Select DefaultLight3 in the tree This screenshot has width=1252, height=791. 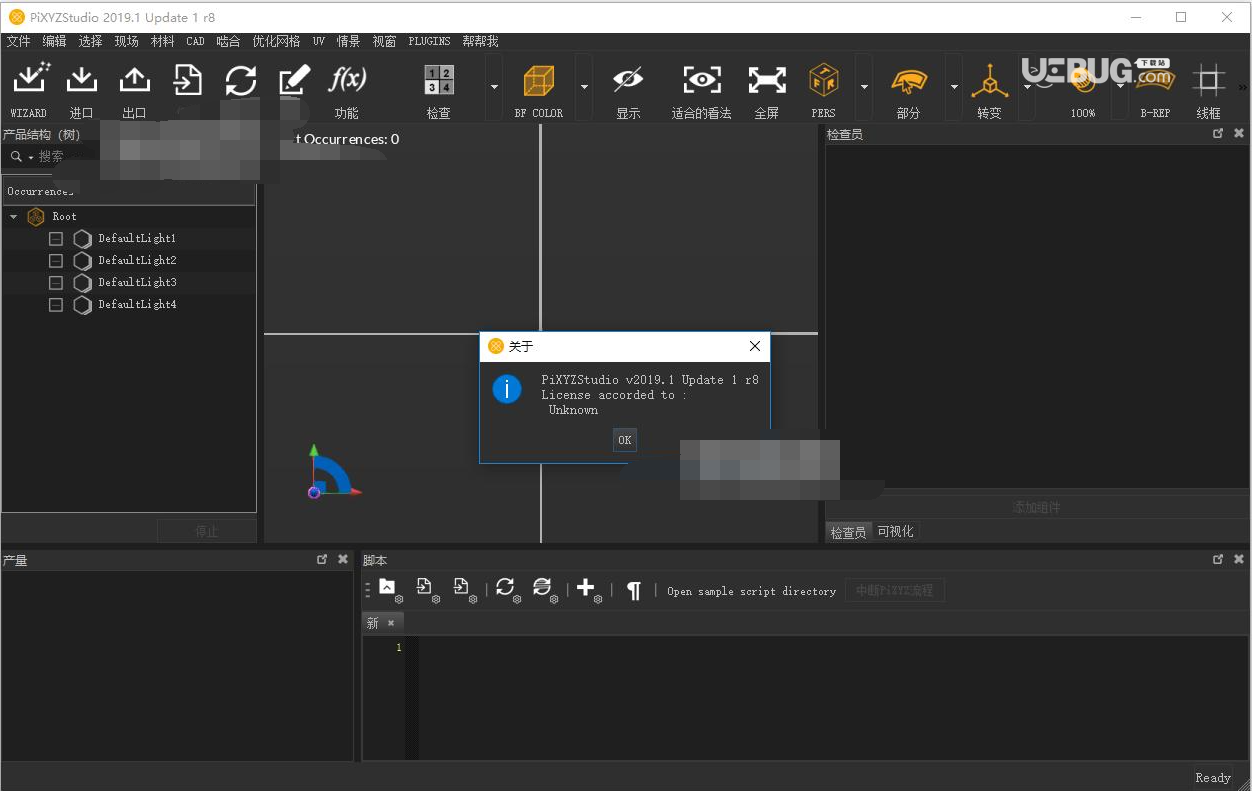pos(137,283)
